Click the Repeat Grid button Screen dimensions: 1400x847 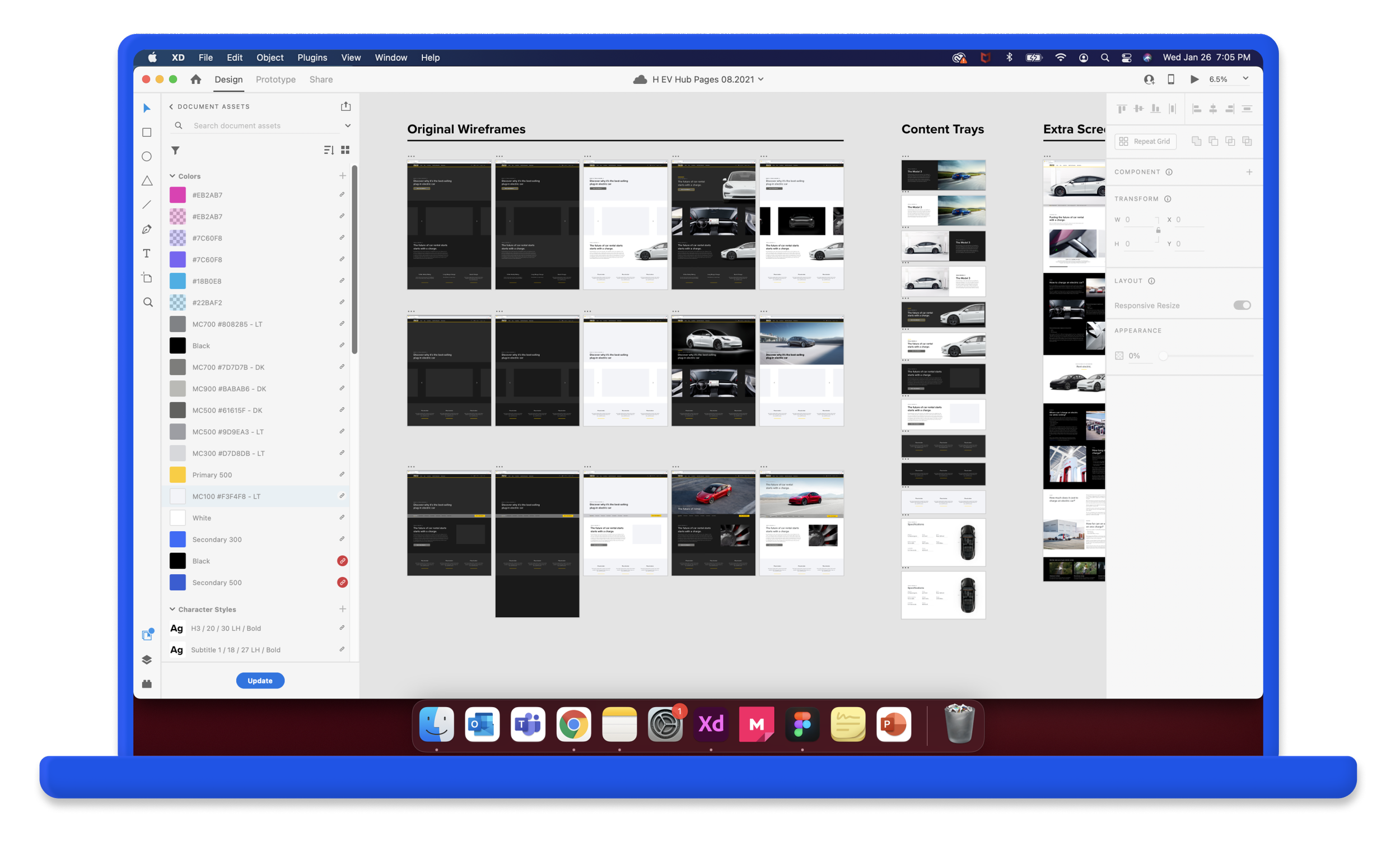1145,142
